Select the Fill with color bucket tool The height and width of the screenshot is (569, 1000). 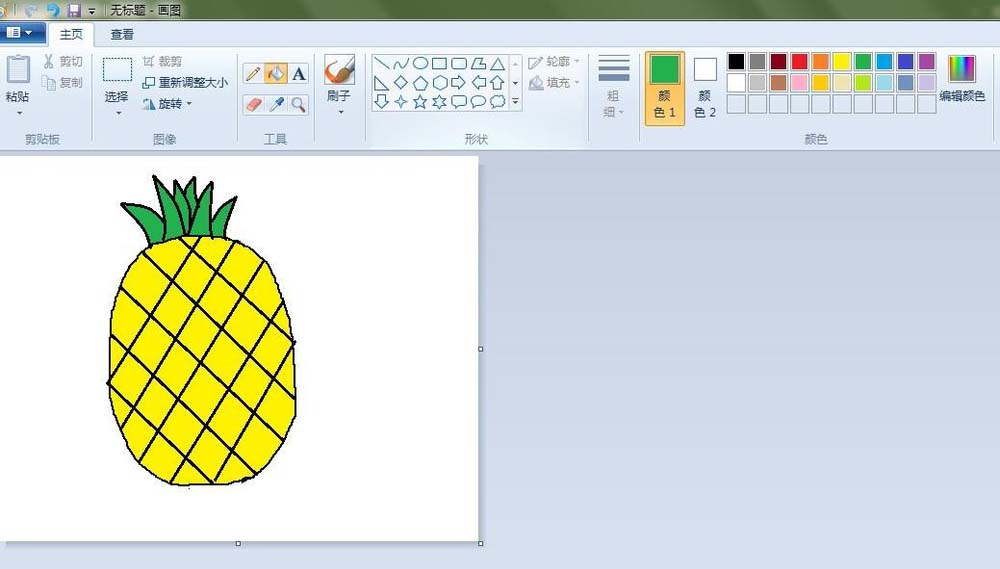(x=276, y=74)
